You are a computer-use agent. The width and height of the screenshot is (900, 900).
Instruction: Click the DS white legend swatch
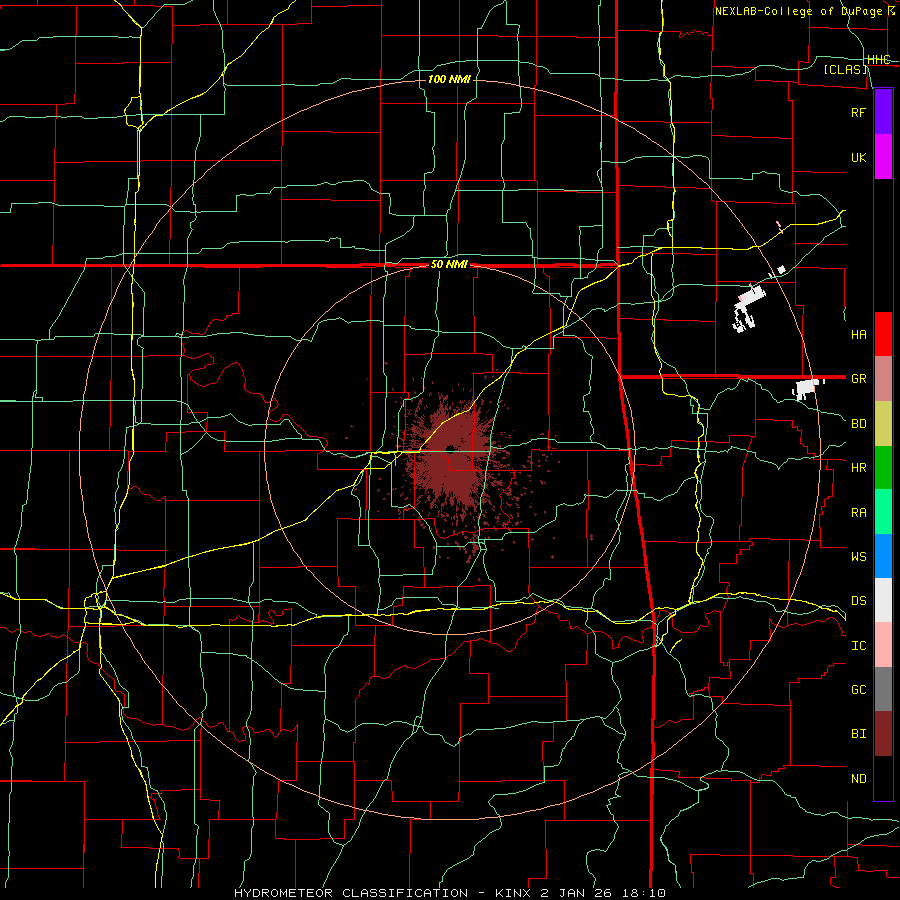(883, 600)
